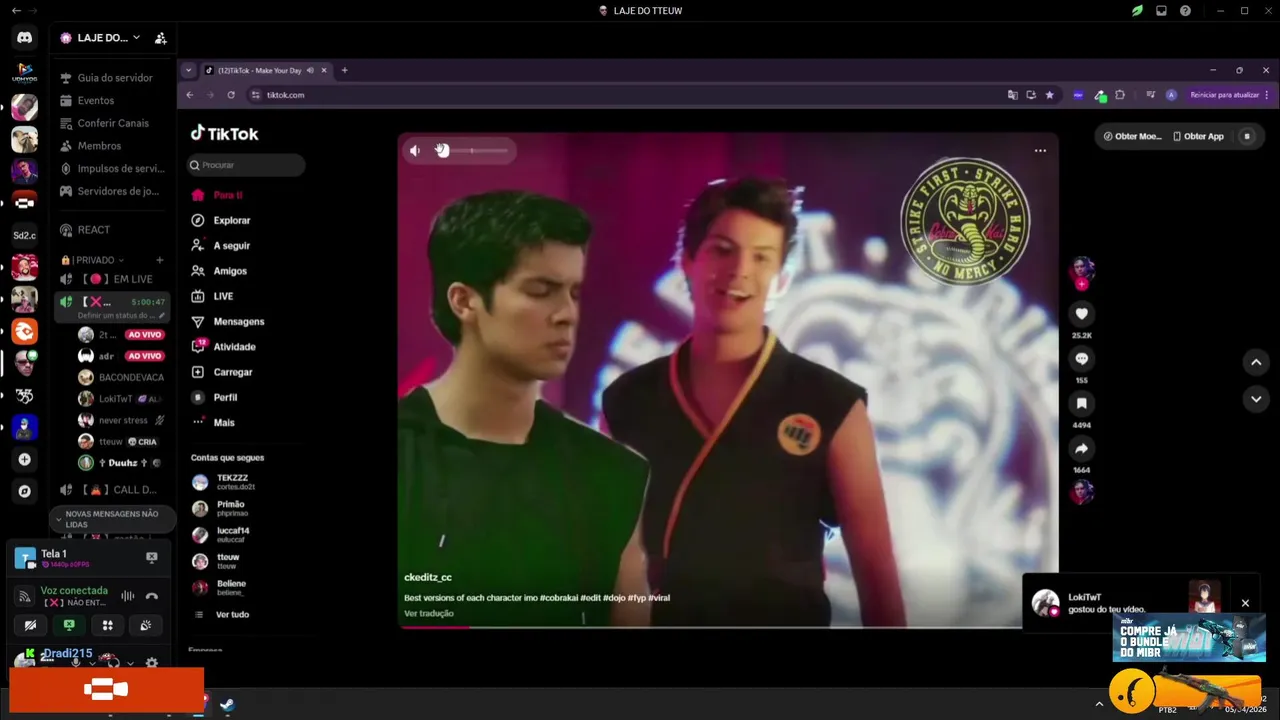Collapse the PRIVADO channel category

95,260
